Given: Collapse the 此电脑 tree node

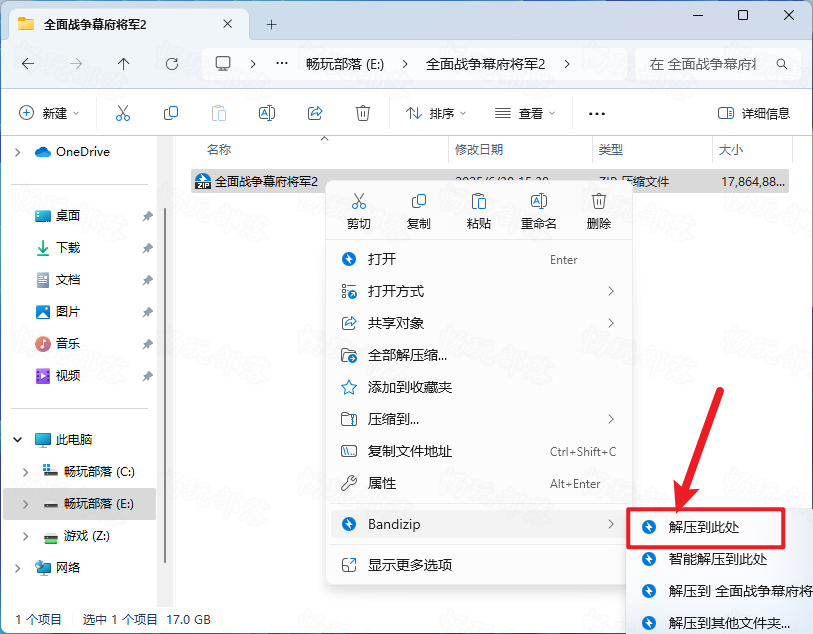Looking at the screenshot, I should 18,440.
